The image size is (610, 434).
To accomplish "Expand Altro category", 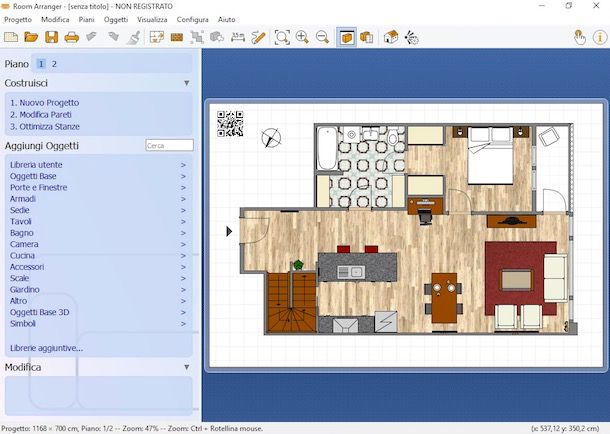I will [98, 301].
